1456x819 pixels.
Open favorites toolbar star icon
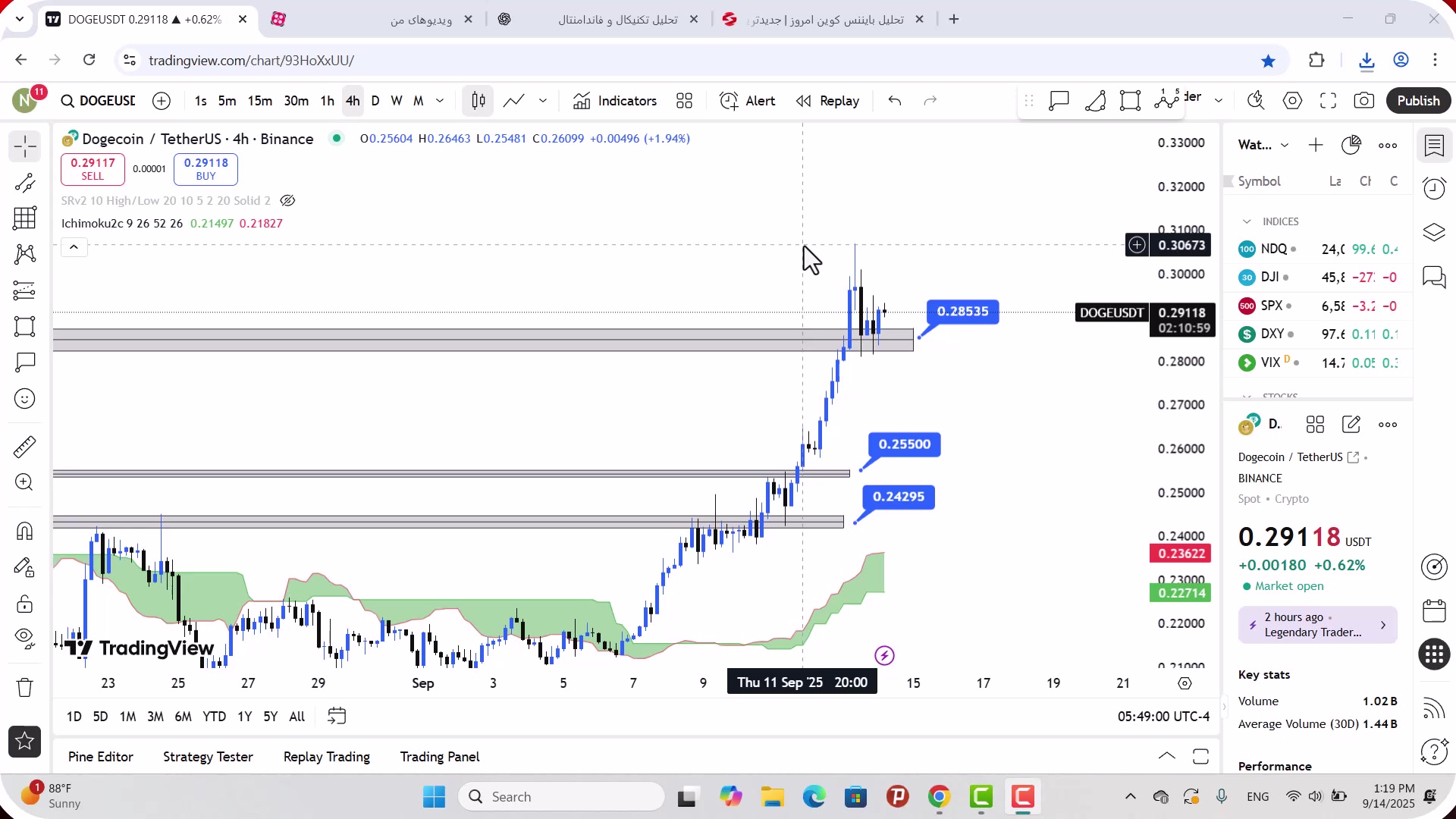pos(24,742)
